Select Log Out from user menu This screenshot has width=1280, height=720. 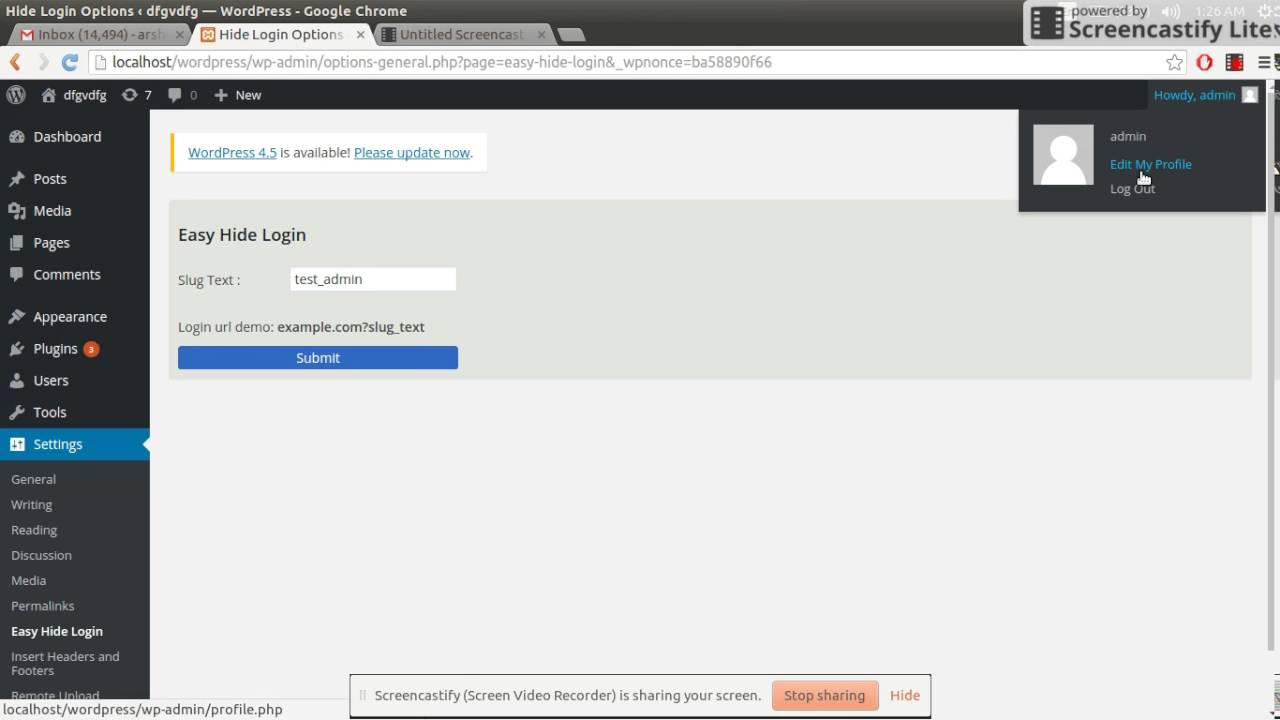(x=1132, y=189)
